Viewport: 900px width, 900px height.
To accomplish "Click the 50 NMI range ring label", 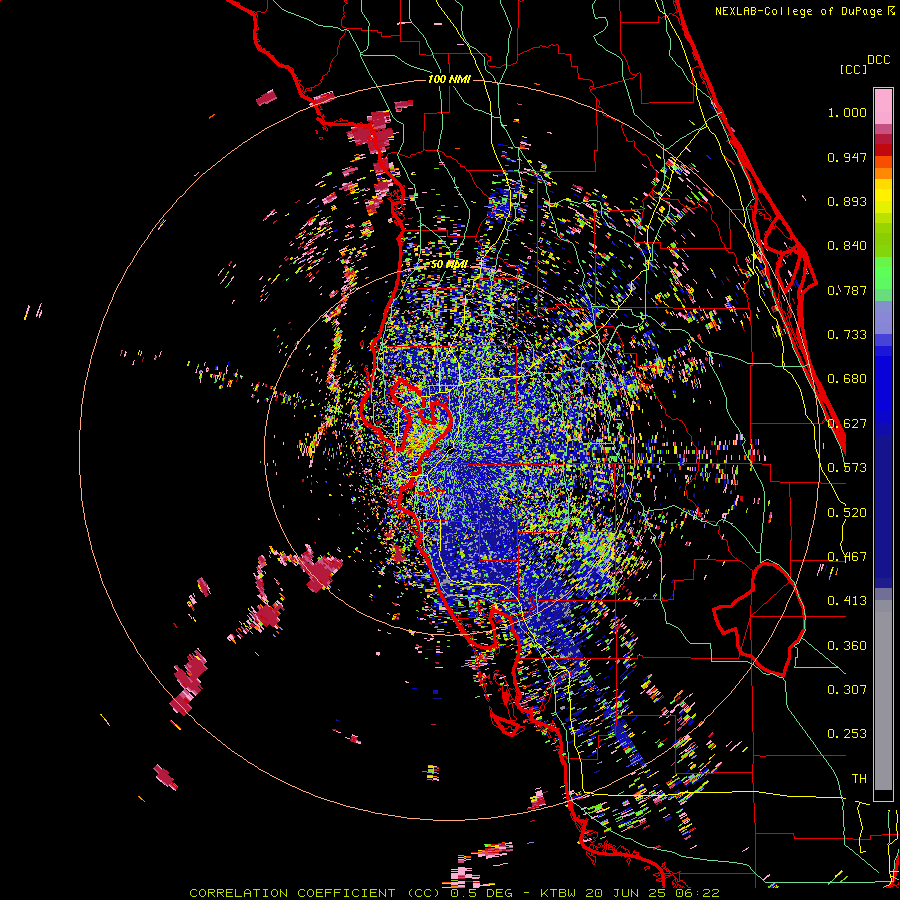I will point(449,265).
